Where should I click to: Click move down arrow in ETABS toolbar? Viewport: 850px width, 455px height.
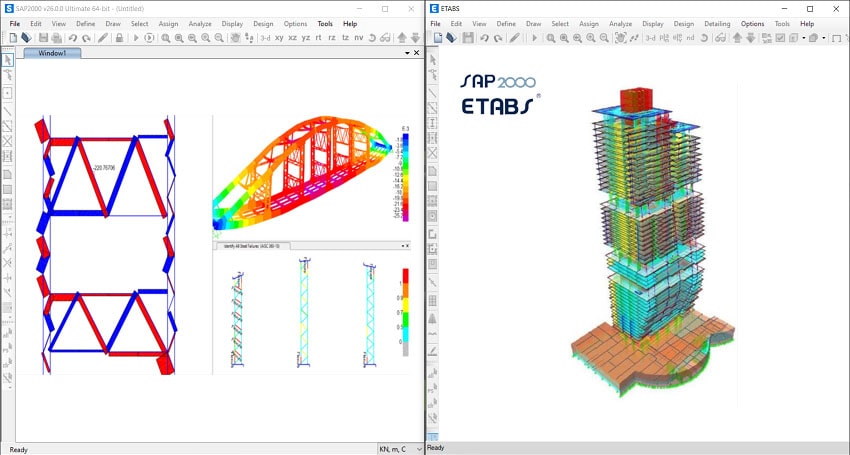pos(750,37)
